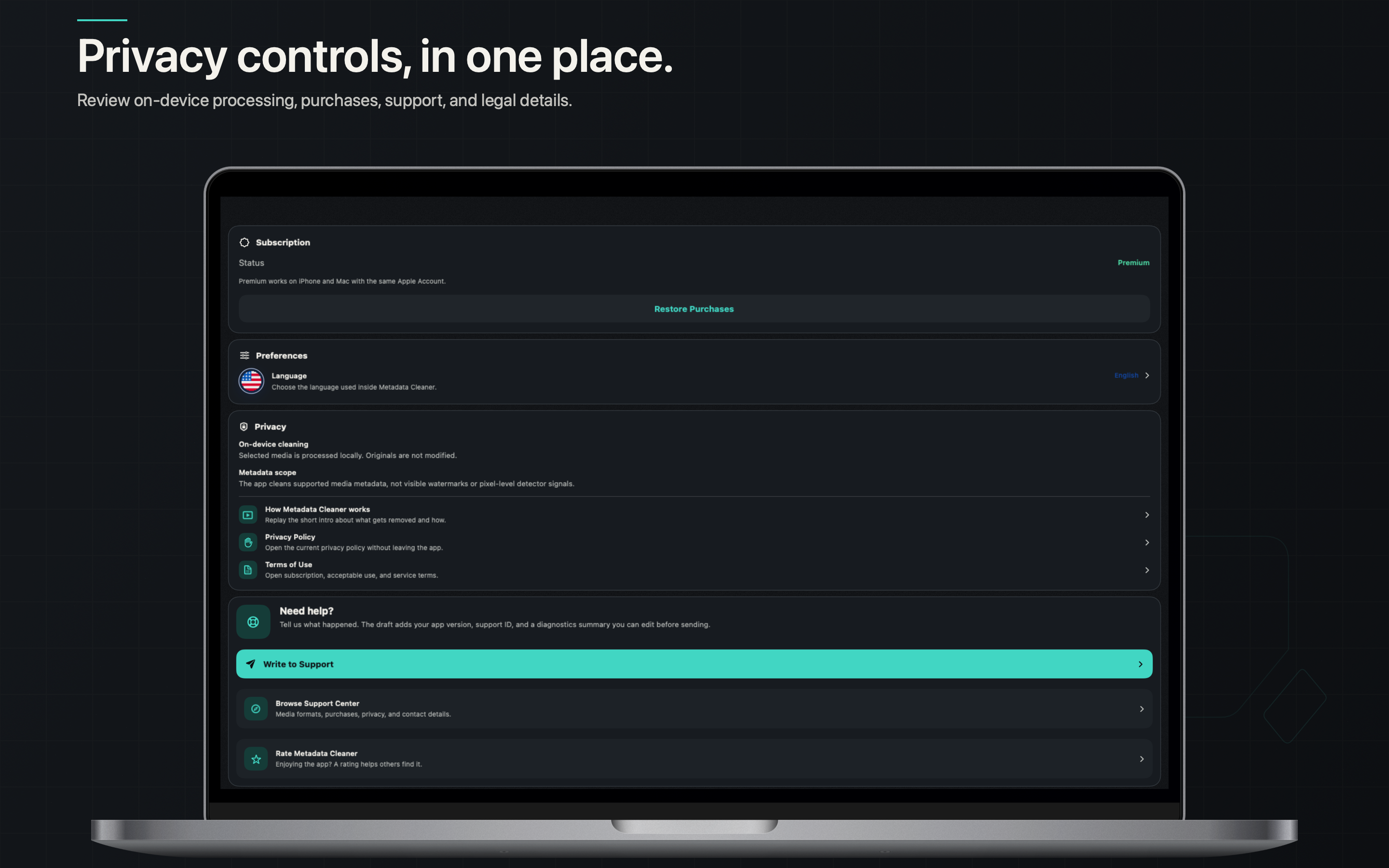Viewport: 1389px width, 868px height.
Task: Click 'Premium works on iPhone and Mac' note
Action: [x=342, y=281]
